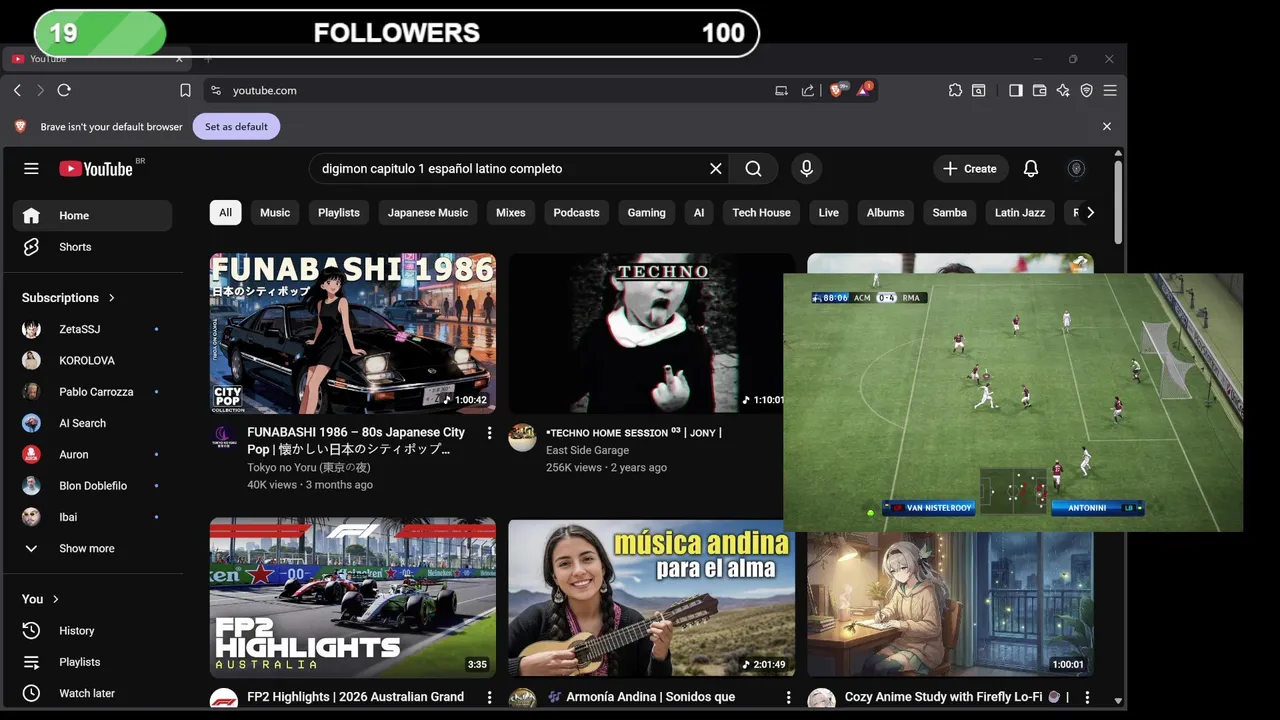Screen dimensions: 1280x720
Task: Open options menu for FP2 Highlights video
Action: tap(489, 697)
